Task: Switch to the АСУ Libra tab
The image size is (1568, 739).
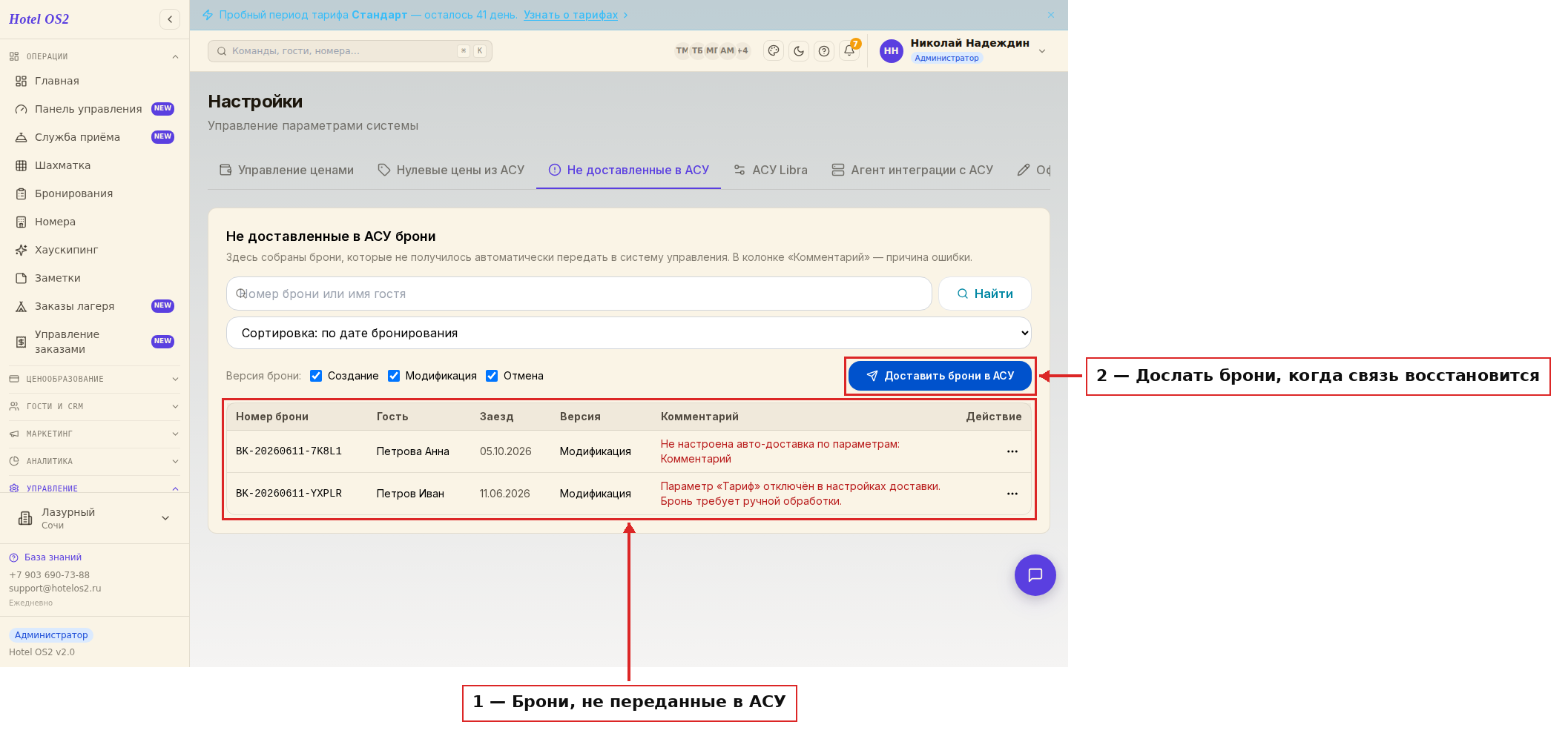Action: coord(770,170)
